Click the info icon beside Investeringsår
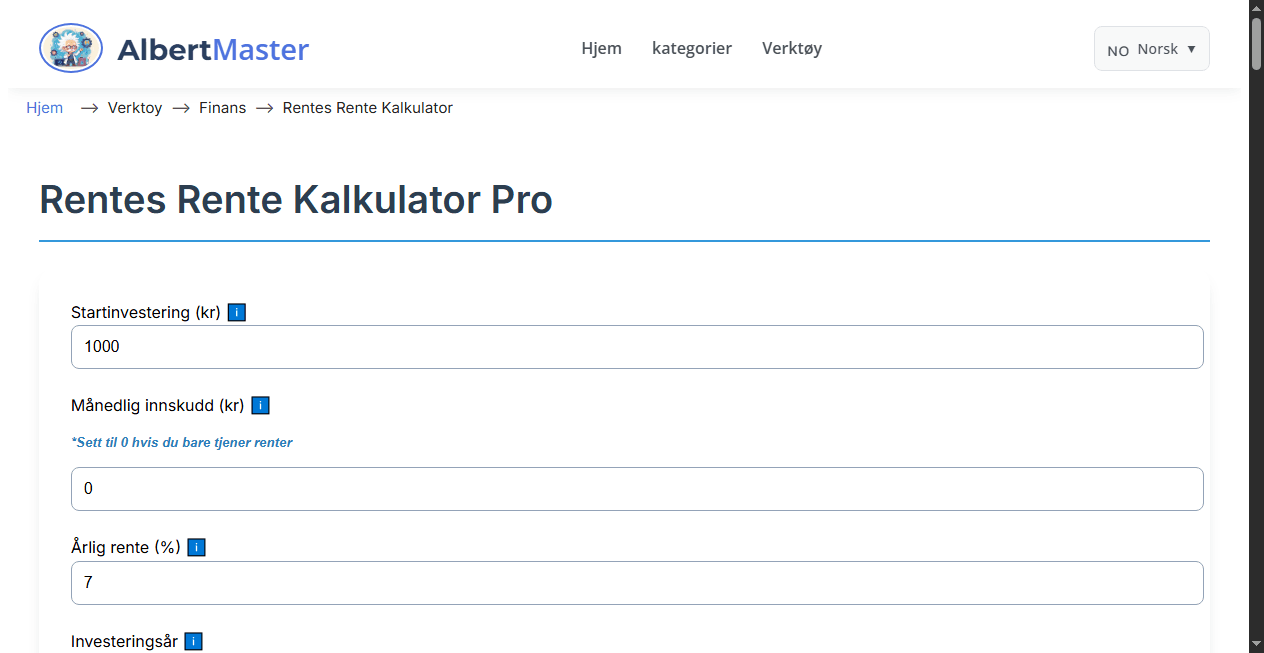 (x=193, y=641)
